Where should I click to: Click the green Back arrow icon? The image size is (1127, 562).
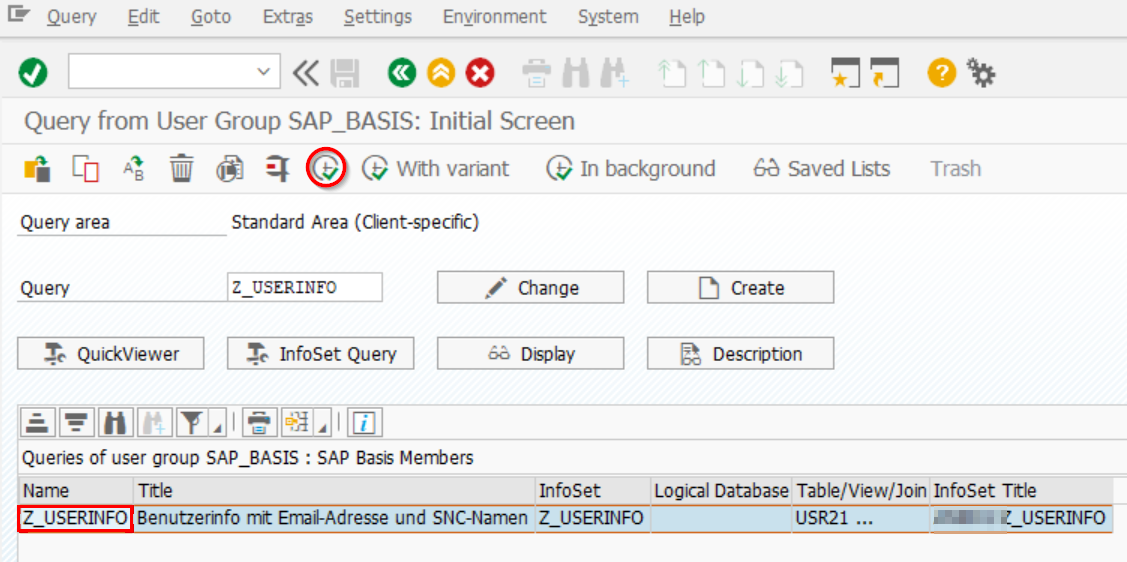pos(402,73)
